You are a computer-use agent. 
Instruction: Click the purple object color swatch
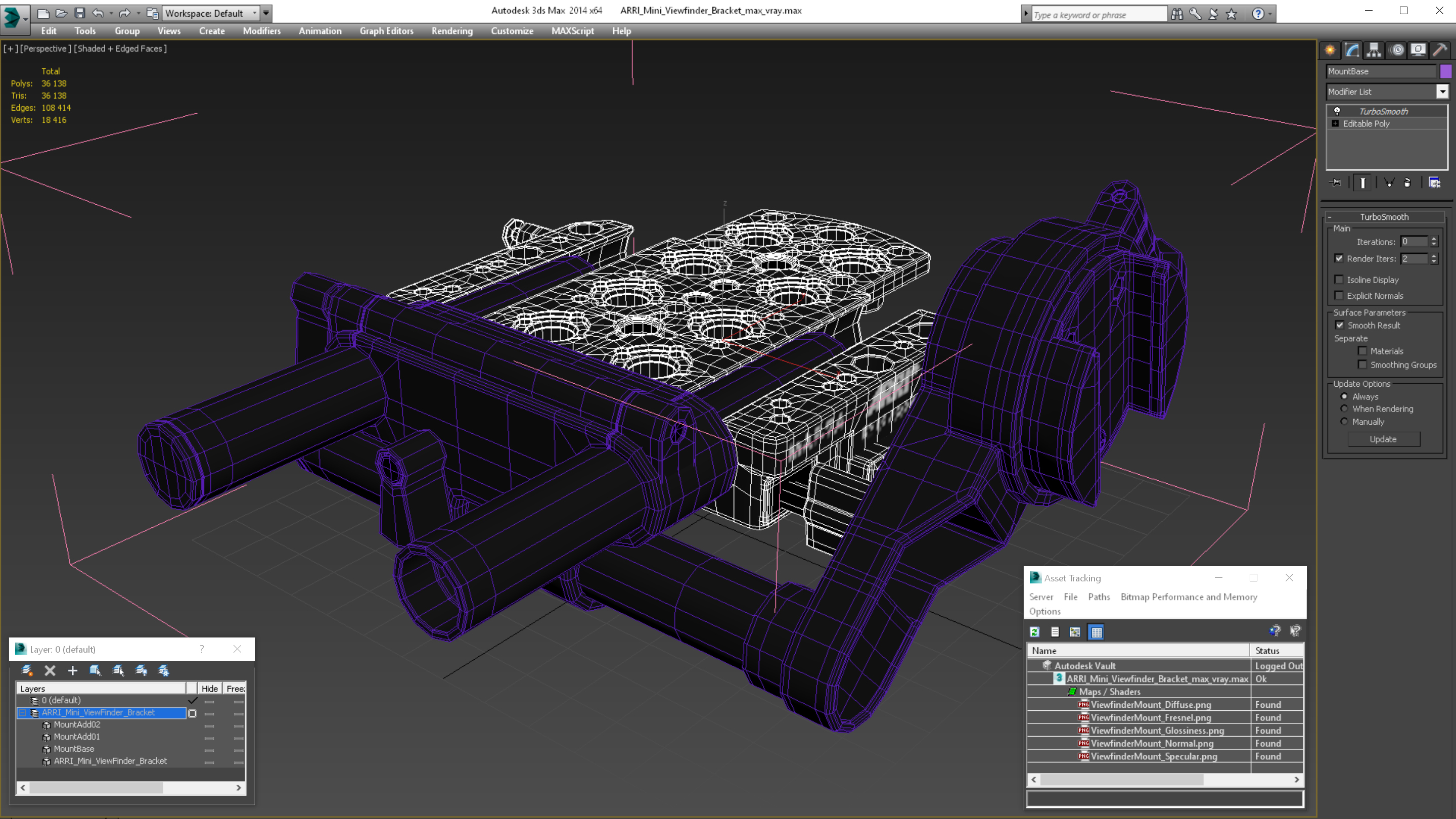(1446, 71)
